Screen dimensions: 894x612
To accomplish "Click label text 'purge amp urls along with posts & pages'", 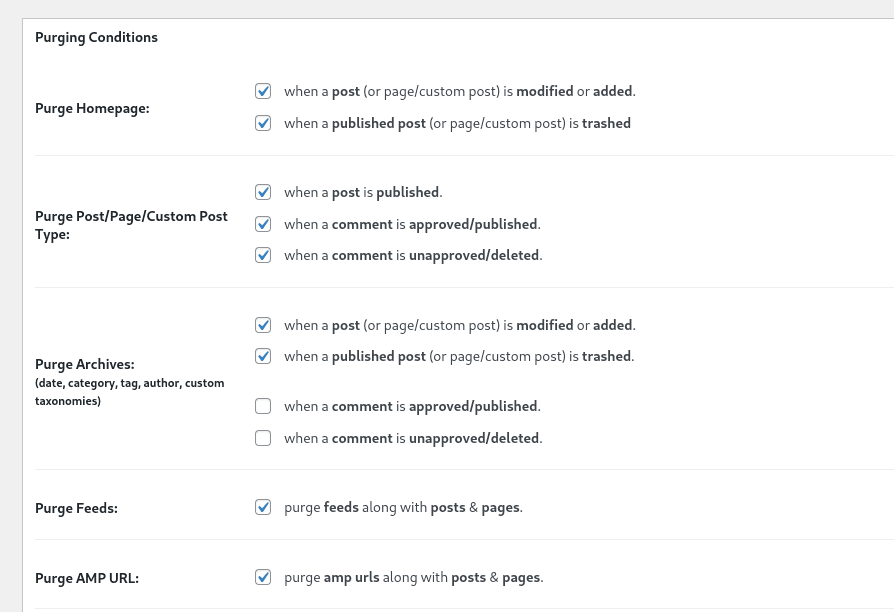I will tap(413, 577).
